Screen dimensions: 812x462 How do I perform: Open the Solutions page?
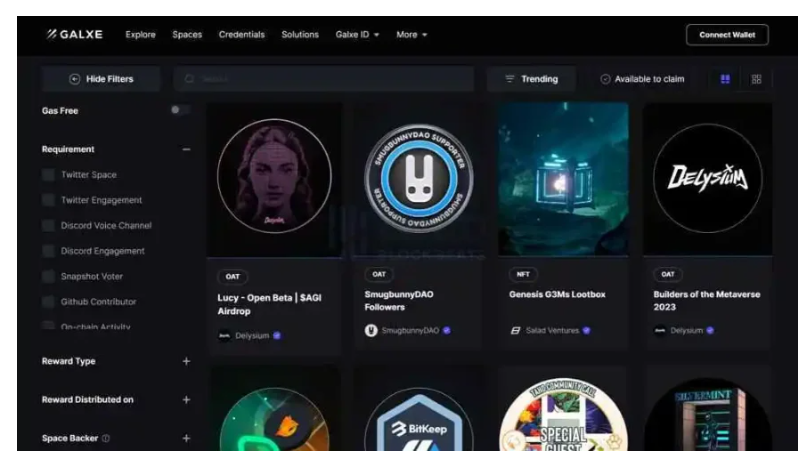(x=300, y=35)
